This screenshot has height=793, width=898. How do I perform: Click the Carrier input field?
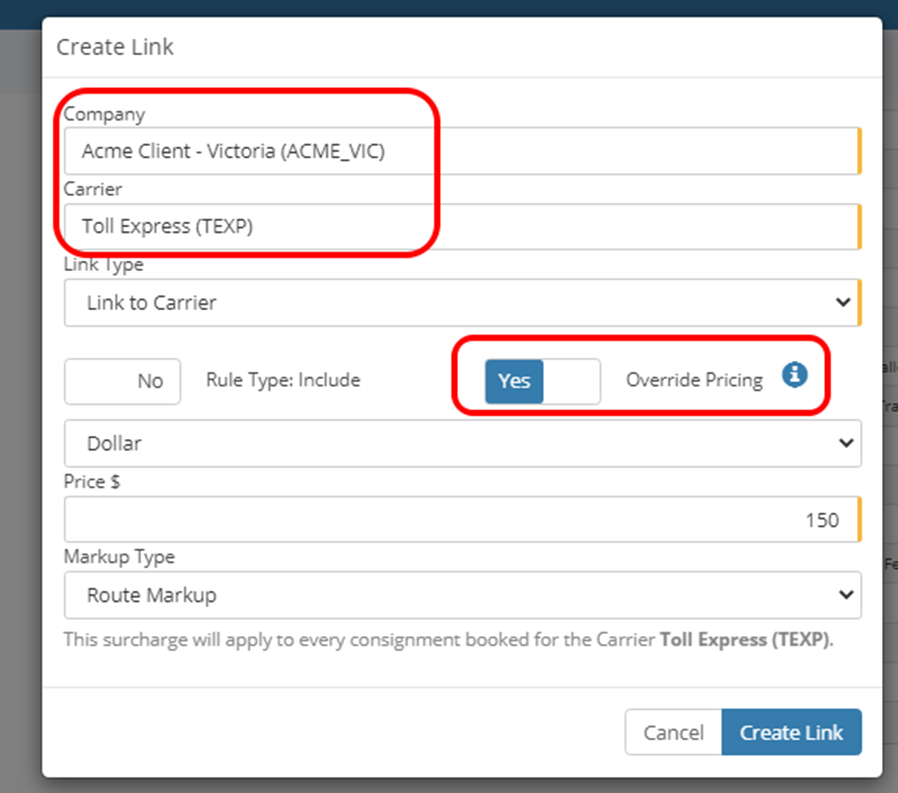point(463,226)
